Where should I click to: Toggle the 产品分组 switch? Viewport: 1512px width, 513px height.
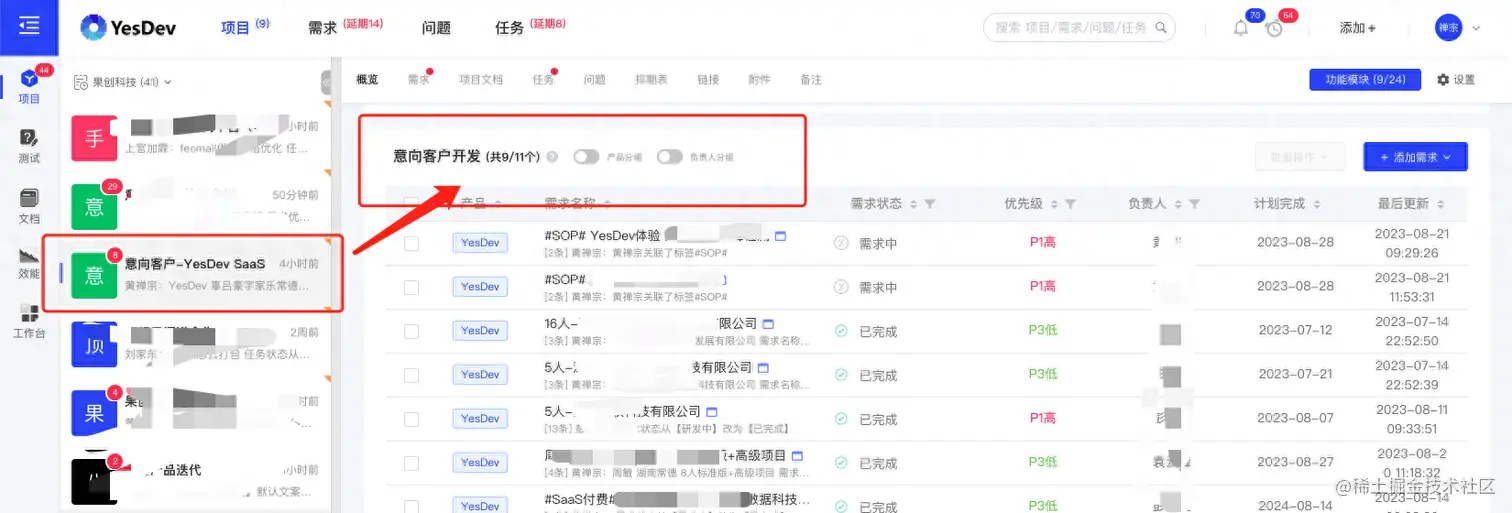click(x=586, y=157)
